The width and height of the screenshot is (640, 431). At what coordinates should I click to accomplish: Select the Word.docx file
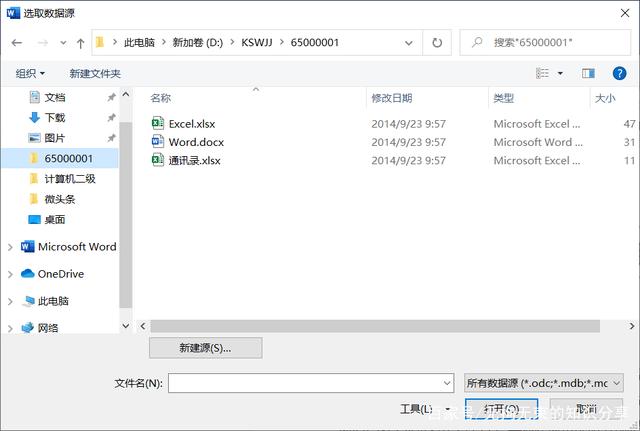click(196, 142)
